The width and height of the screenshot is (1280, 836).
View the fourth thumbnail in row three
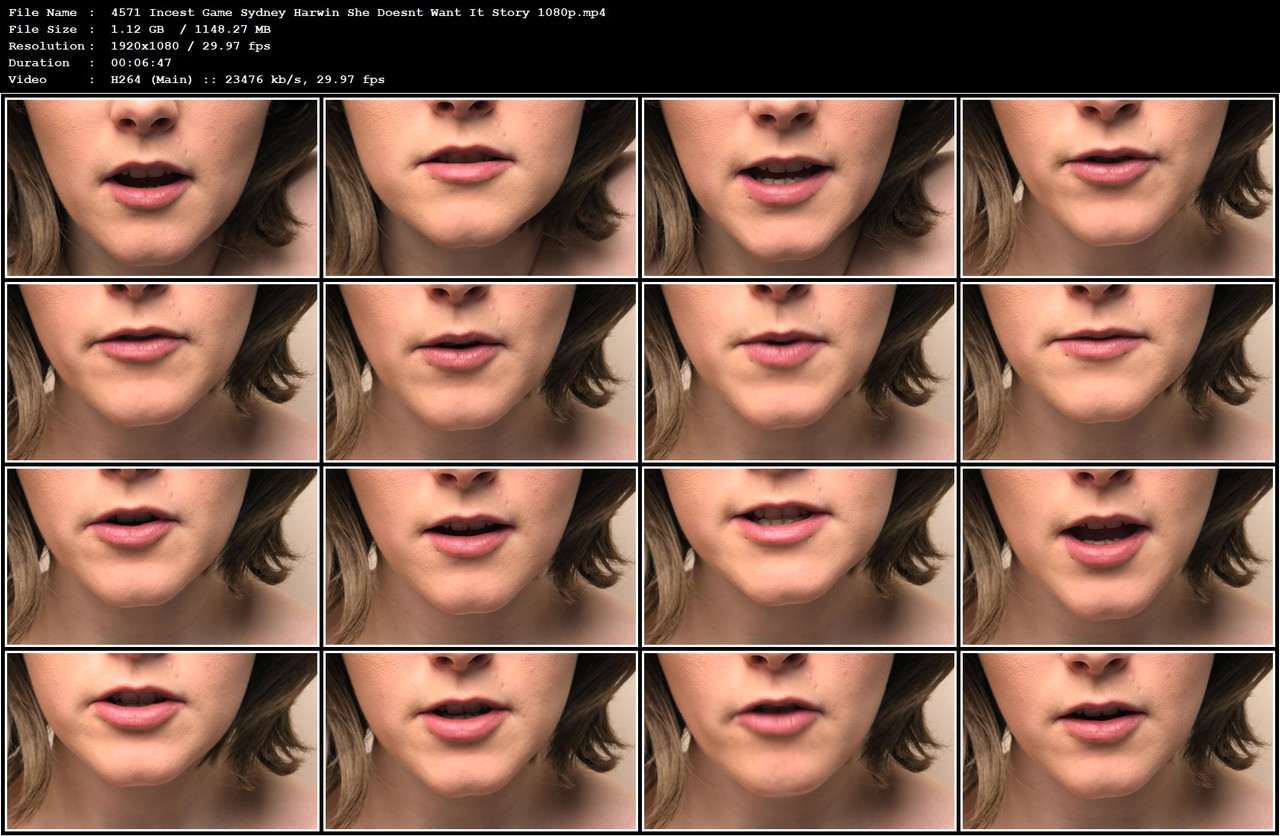point(1118,557)
